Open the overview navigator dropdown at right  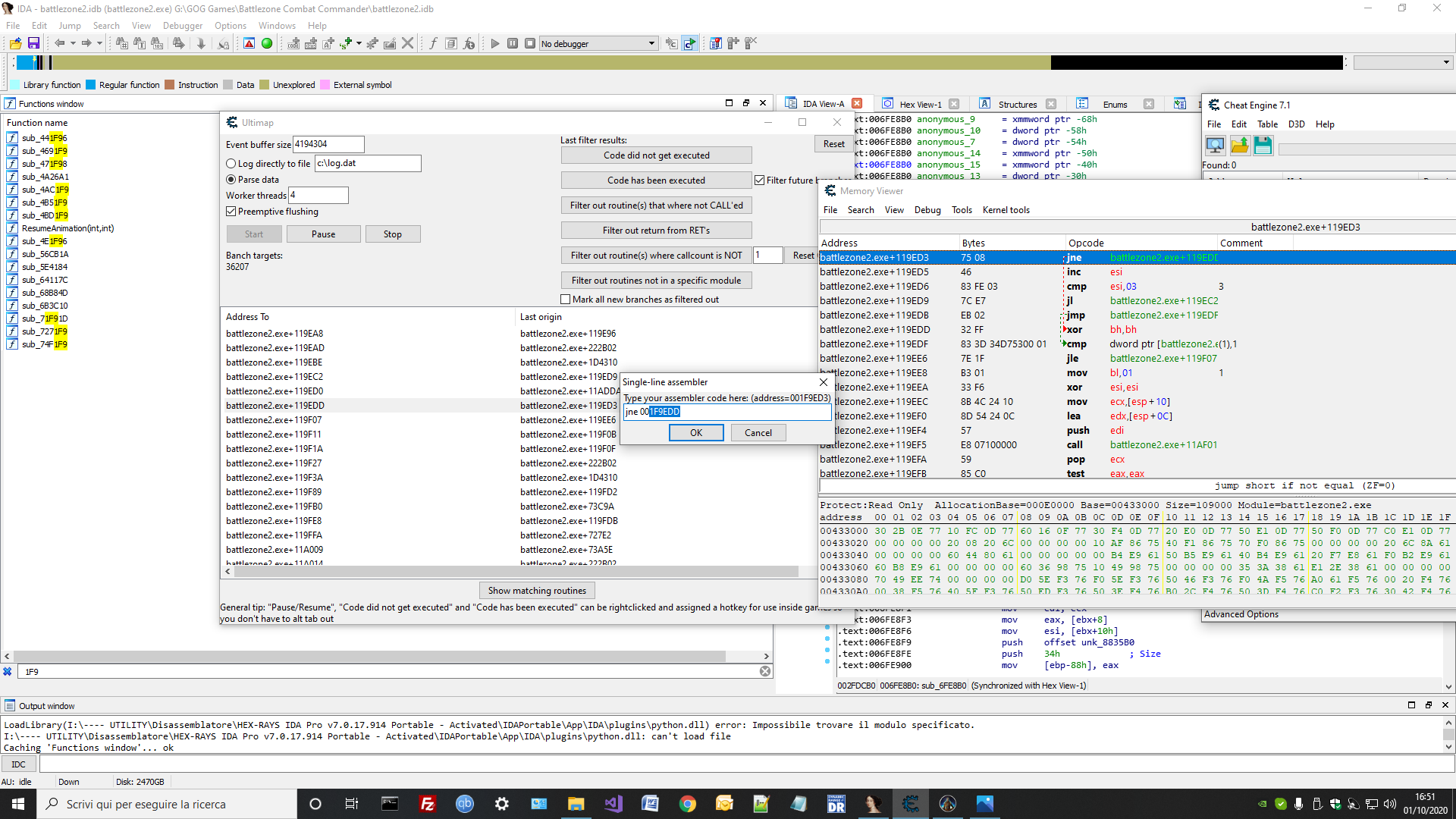point(1446,62)
